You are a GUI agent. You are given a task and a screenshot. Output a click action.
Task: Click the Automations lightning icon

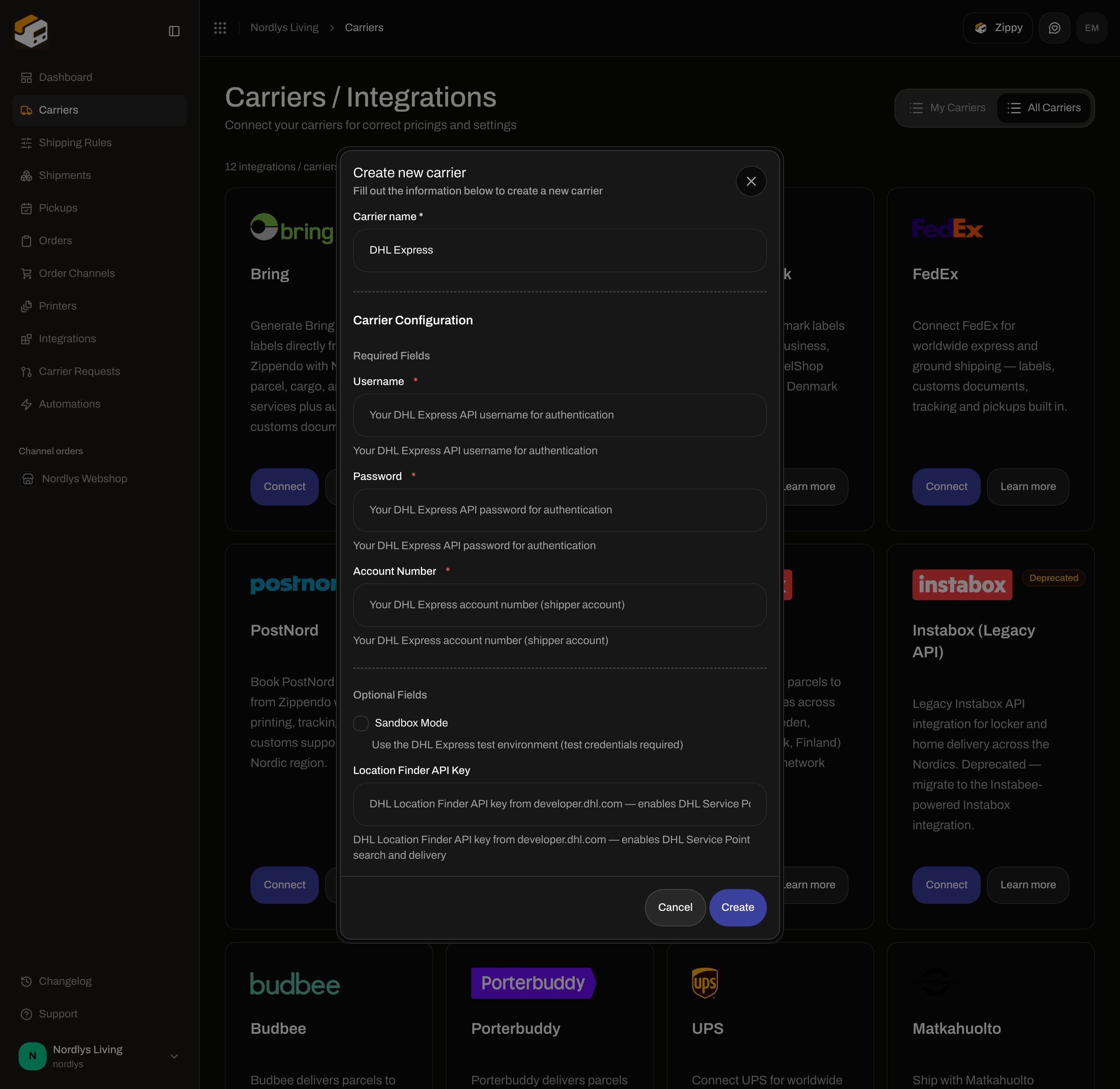26,404
